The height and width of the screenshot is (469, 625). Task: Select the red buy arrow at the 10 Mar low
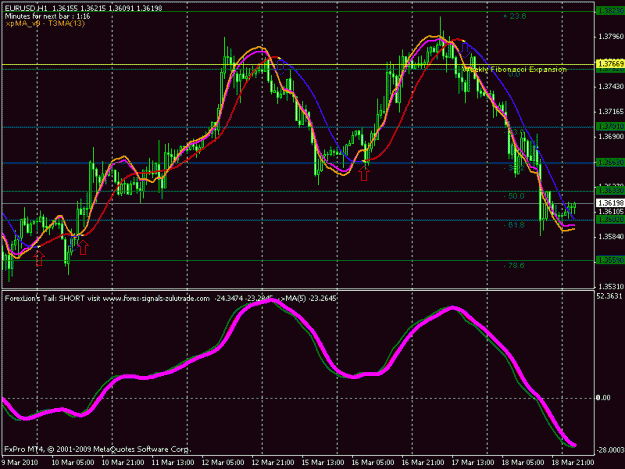click(83, 247)
